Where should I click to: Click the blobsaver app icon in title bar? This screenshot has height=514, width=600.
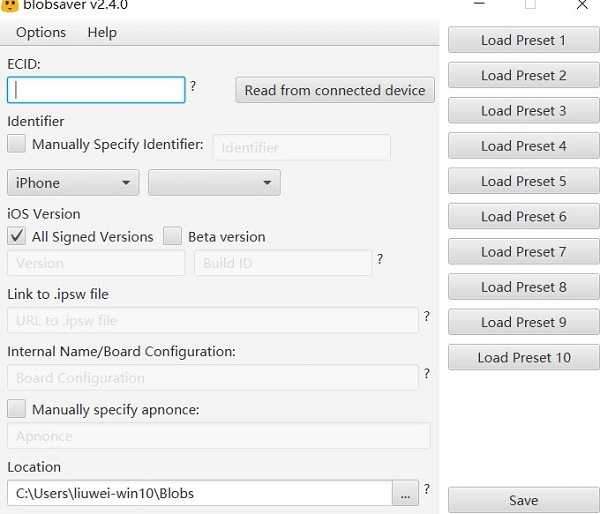pyautogui.click(x=10, y=5)
